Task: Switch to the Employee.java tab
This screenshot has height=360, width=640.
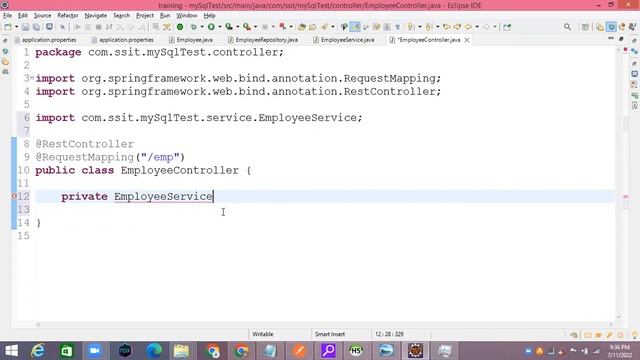Action: 191,40
